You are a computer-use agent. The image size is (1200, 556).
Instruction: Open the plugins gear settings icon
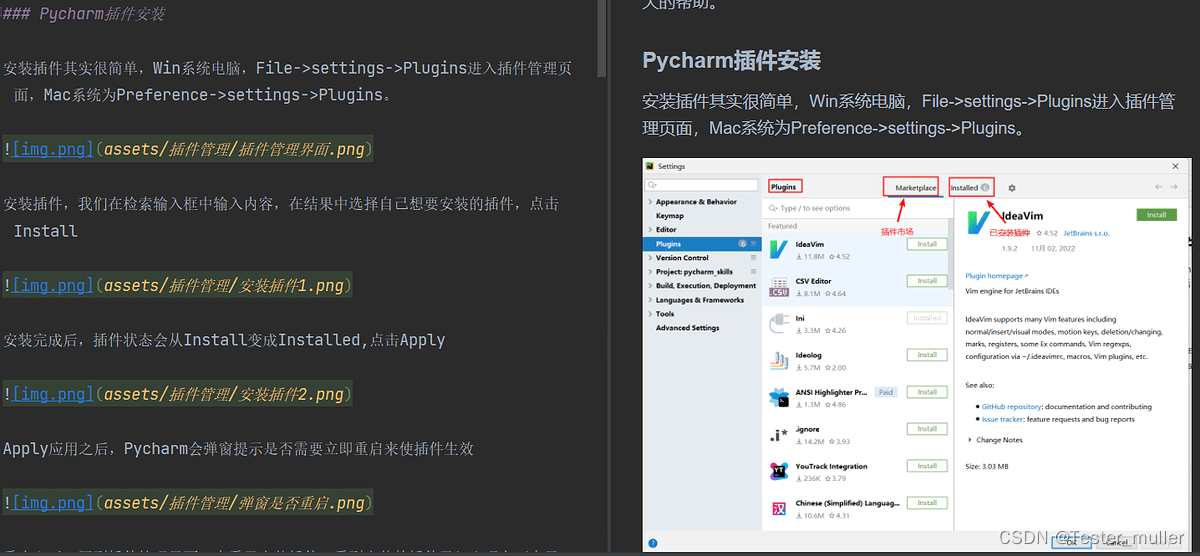[1012, 188]
